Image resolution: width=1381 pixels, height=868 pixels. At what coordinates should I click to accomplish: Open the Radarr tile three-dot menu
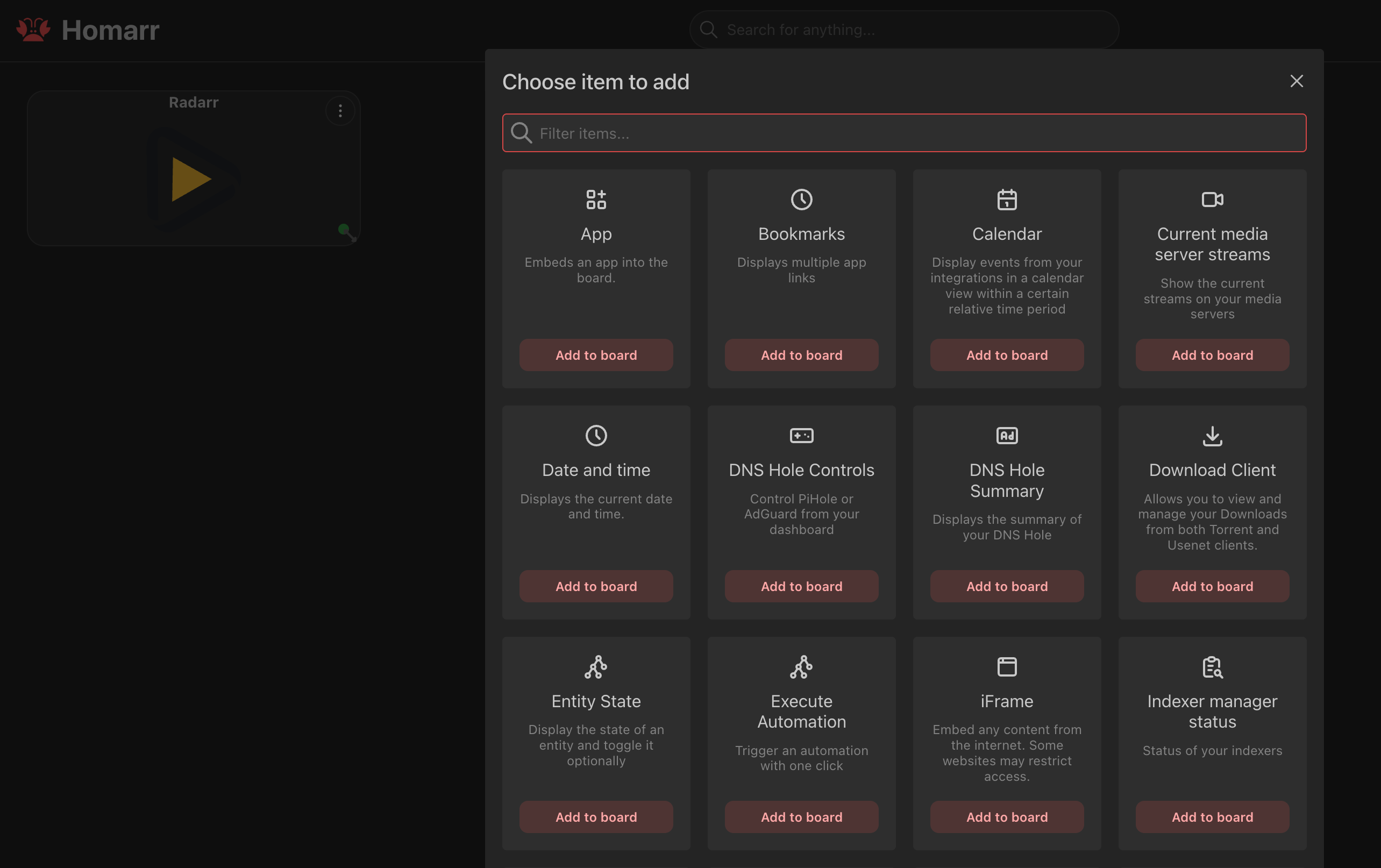click(x=340, y=111)
